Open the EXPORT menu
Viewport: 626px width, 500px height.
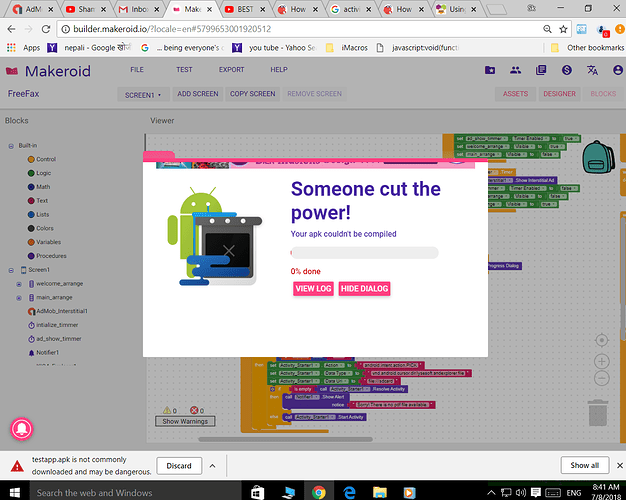(231, 70)
